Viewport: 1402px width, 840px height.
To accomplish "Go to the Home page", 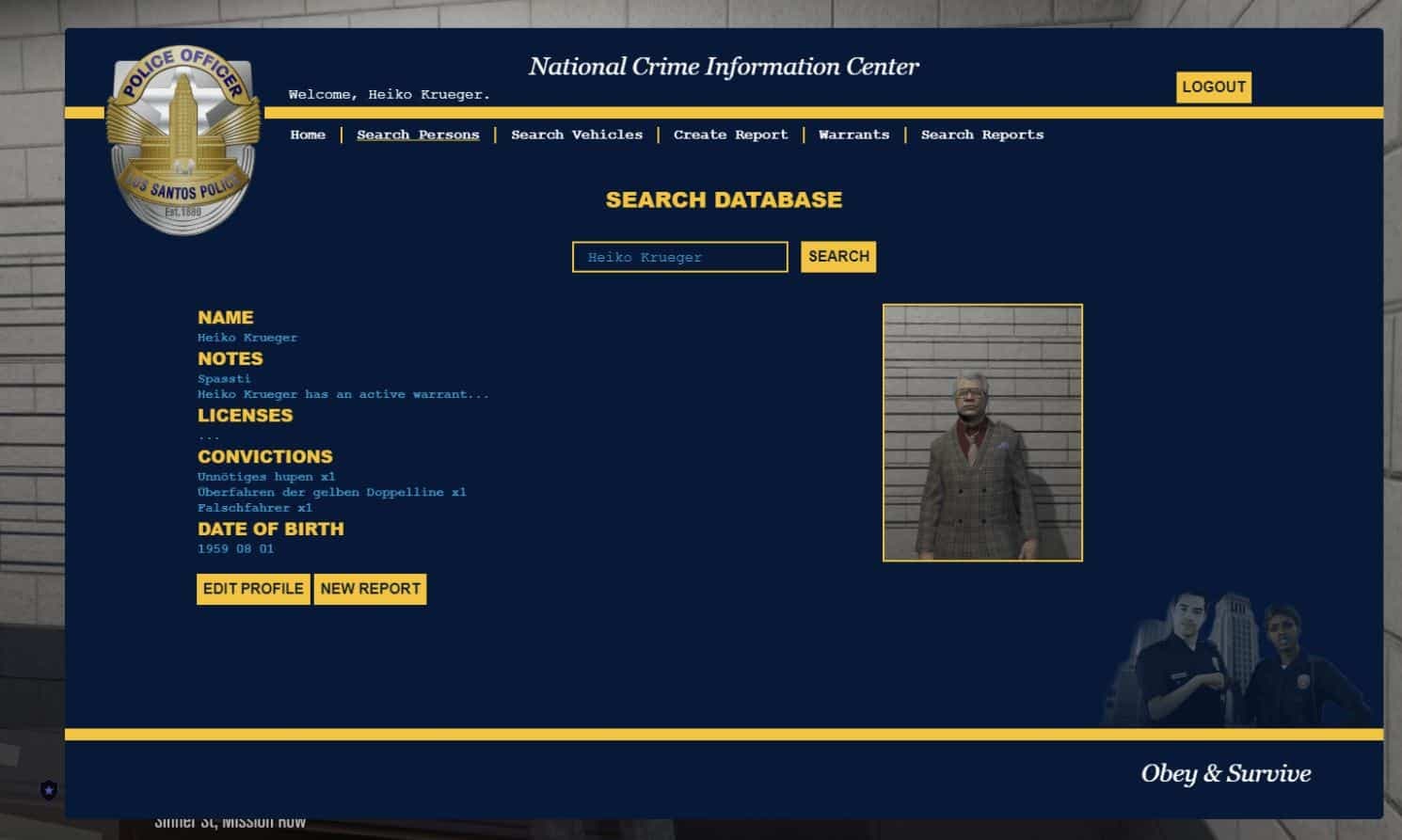I will click(308, 135).
